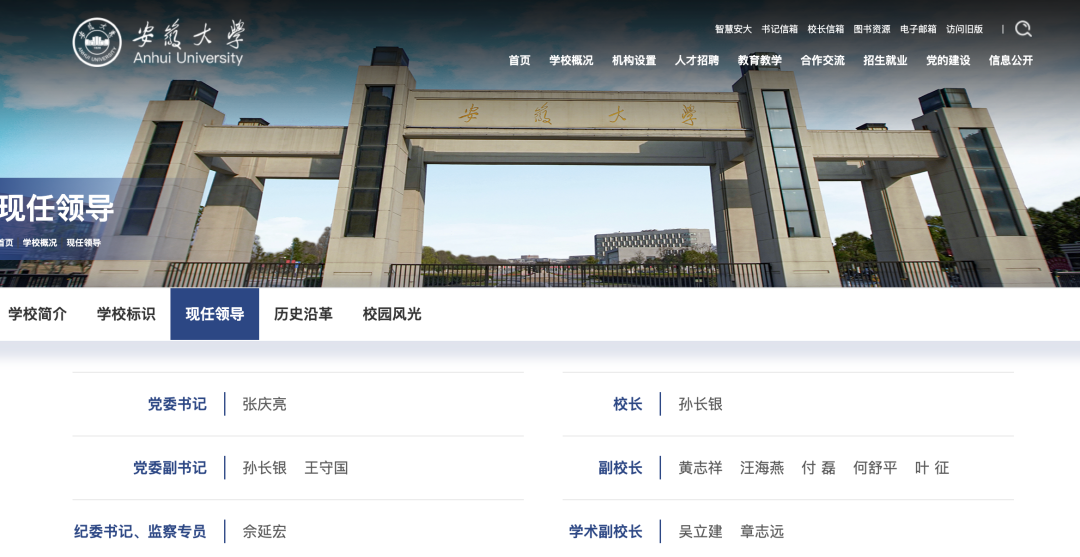Open the 电子邮箱 email link
This screenshot has height=557, width=1080.
pyautogui.click(x=918, y=29)
